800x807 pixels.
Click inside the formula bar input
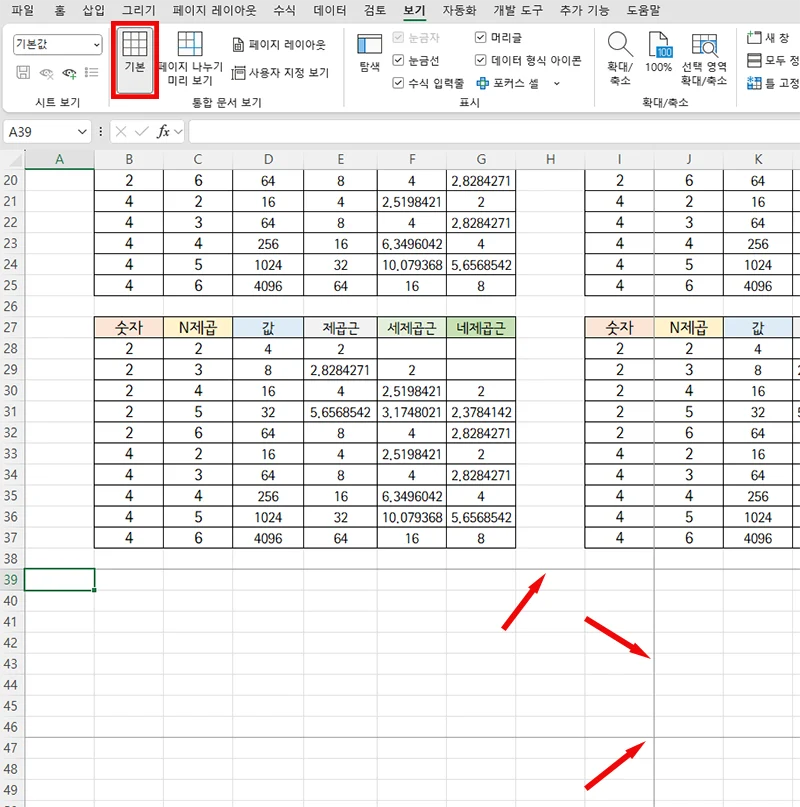tap(494, 132)
